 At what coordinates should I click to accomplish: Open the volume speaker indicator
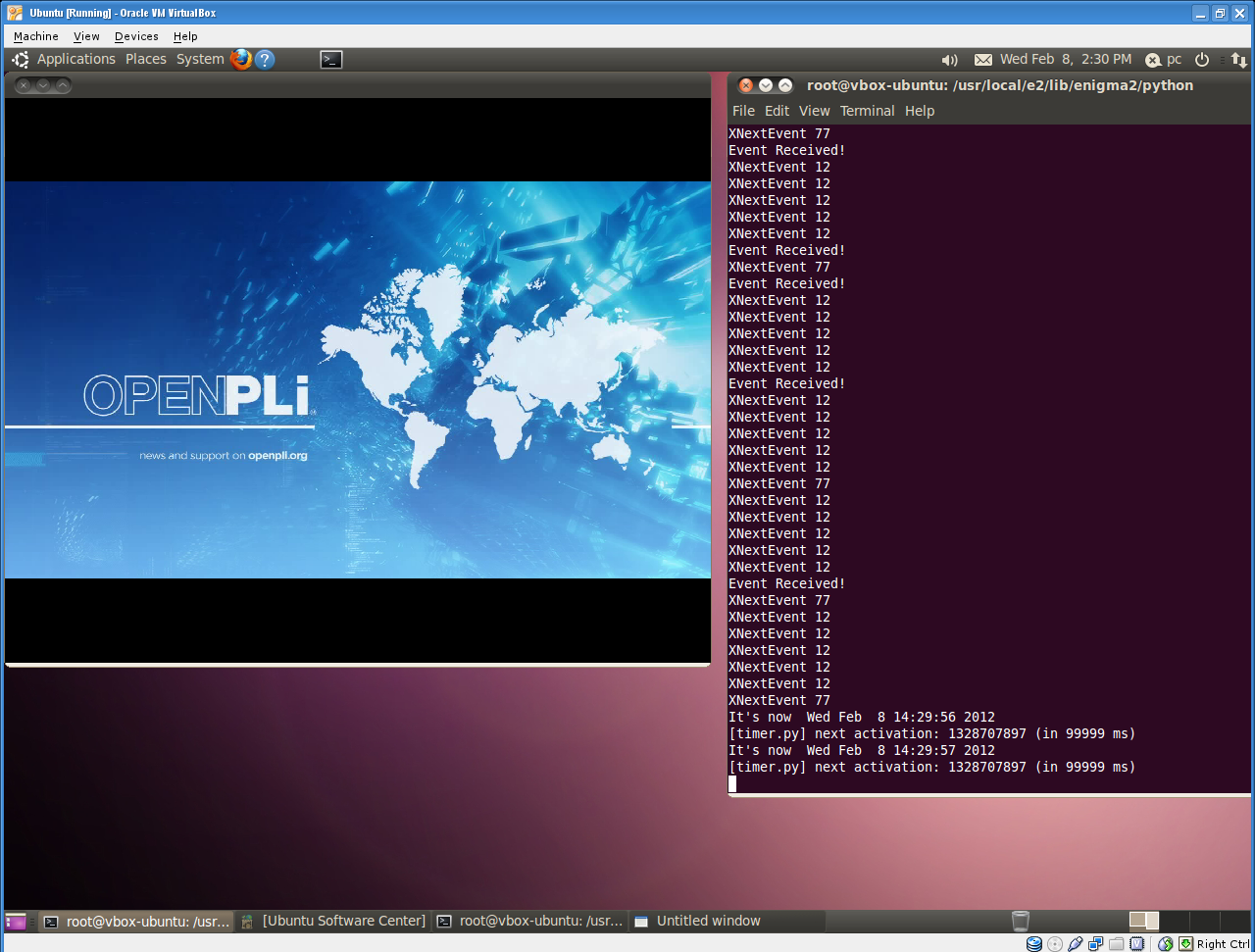click(949, 60)
